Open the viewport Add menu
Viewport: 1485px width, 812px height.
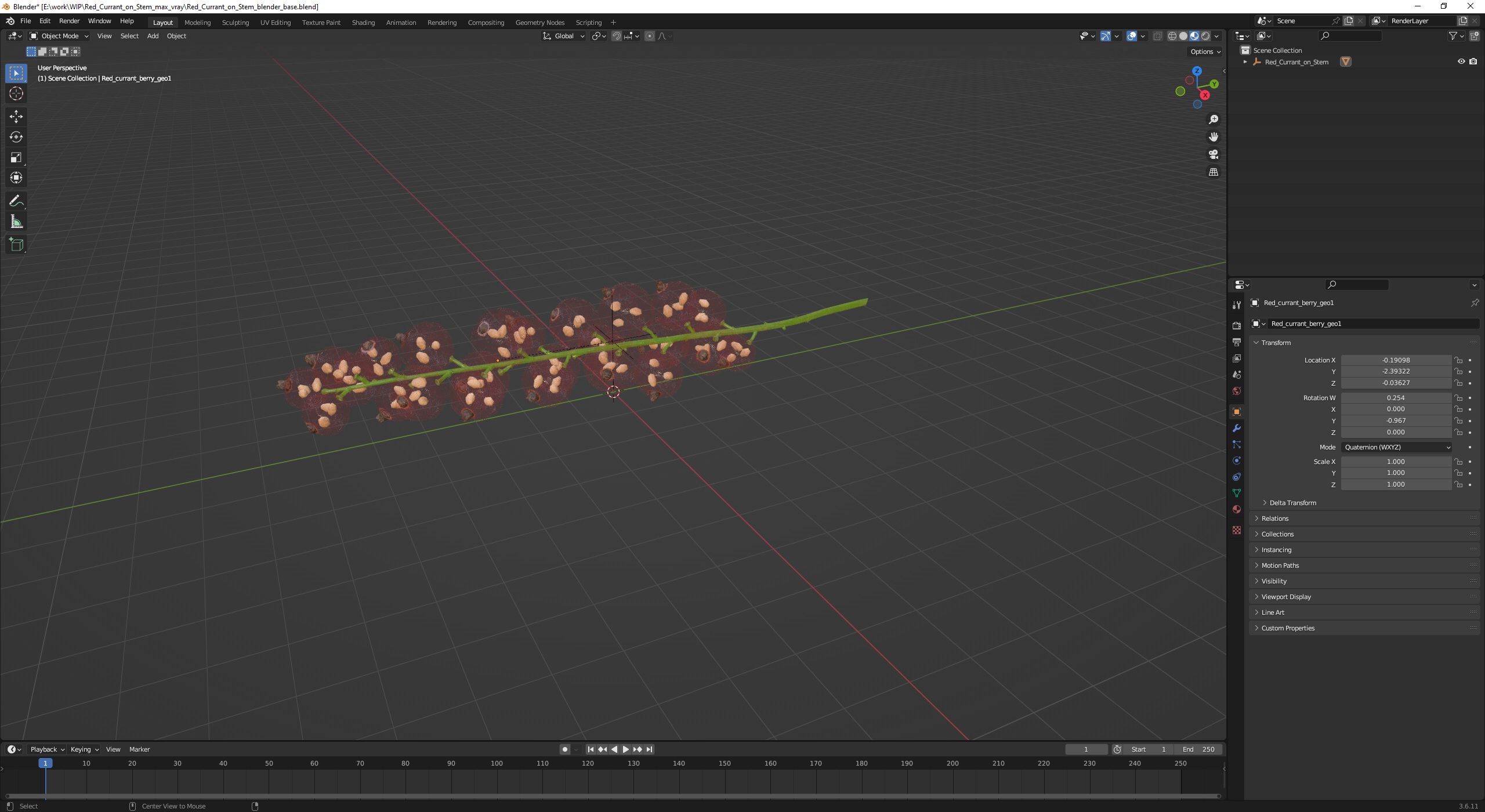pos(153,36)
